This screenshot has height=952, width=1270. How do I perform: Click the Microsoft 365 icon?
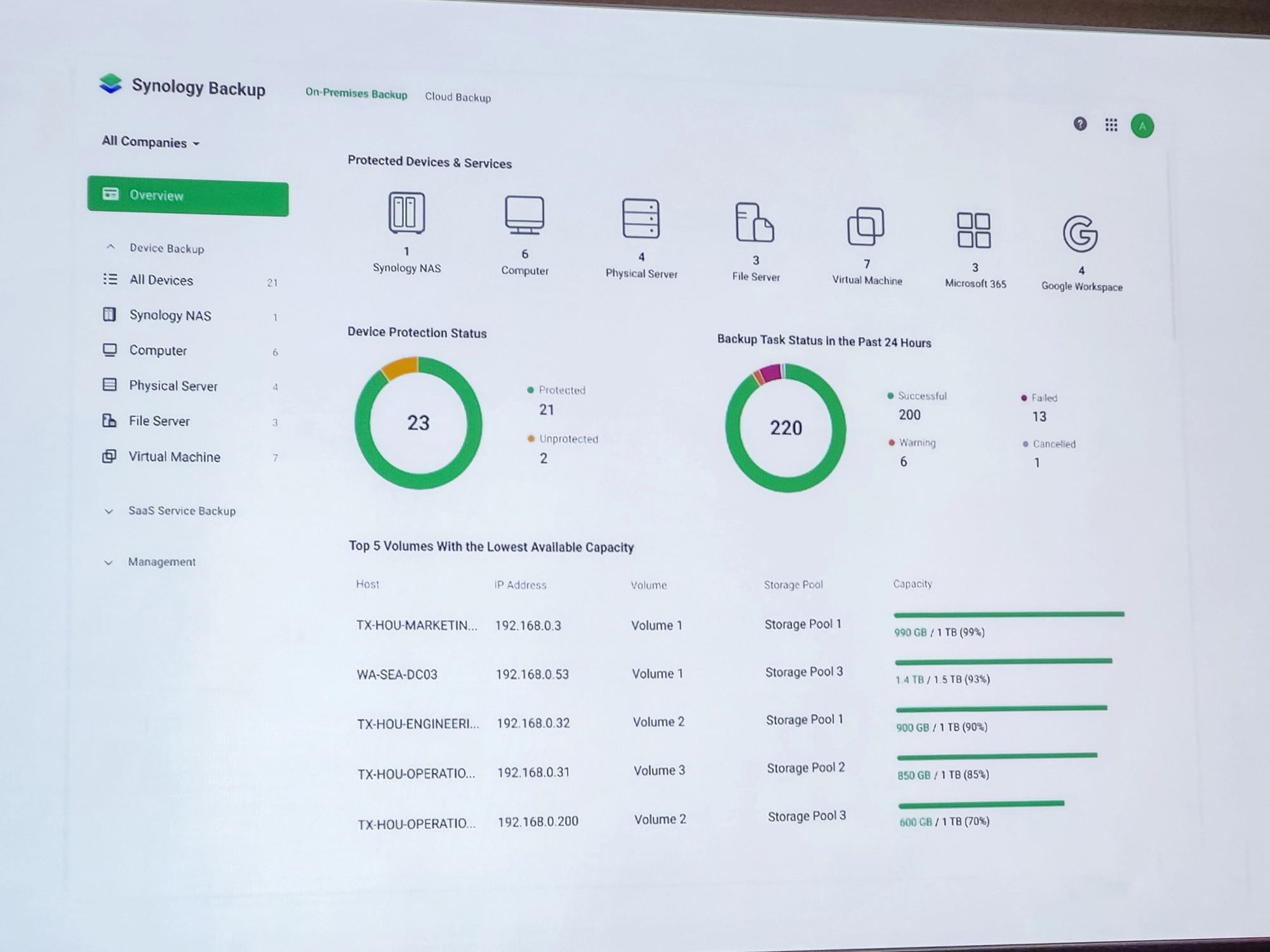point(974,230)
